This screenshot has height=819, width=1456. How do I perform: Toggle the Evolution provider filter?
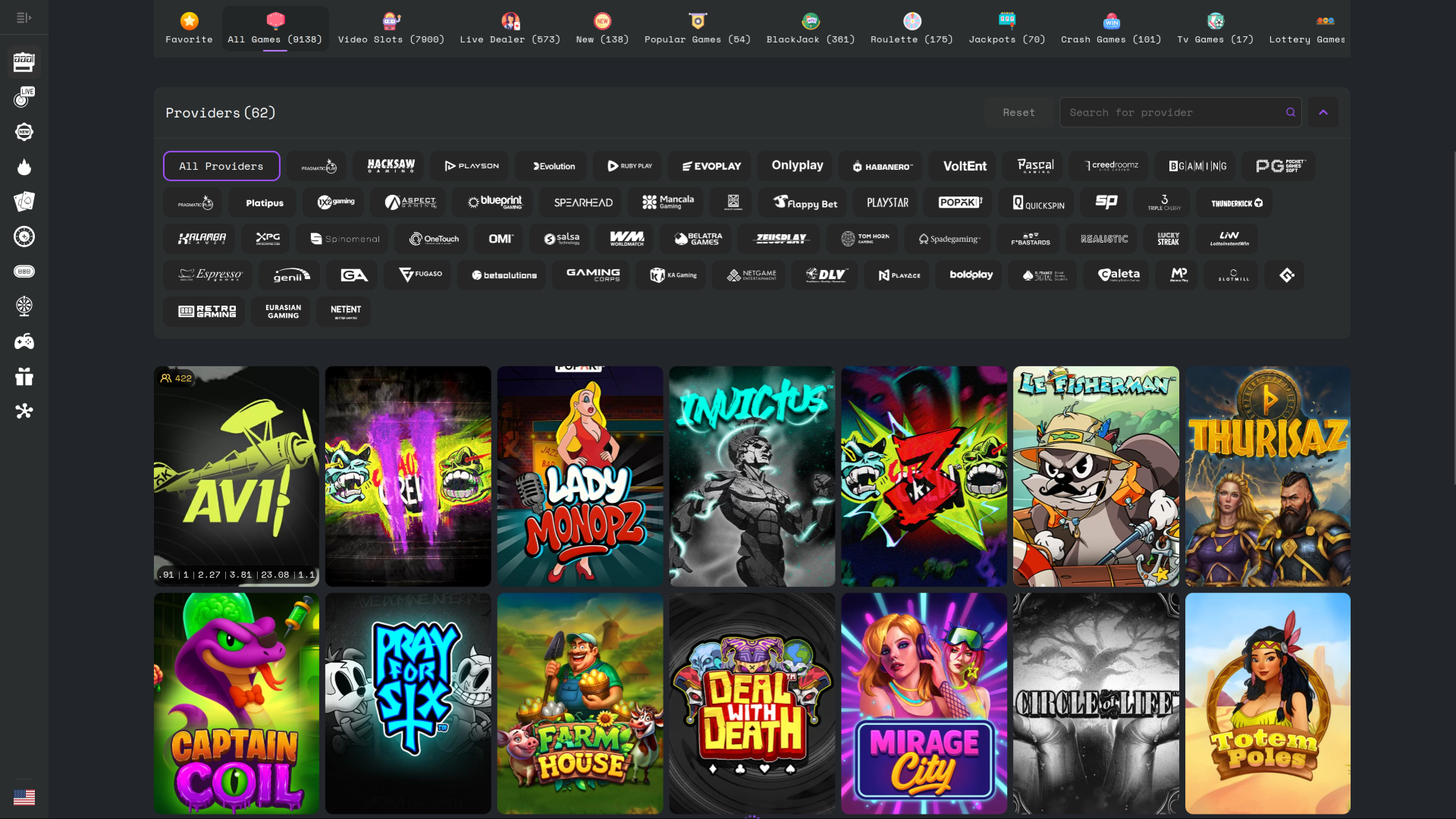551,165
